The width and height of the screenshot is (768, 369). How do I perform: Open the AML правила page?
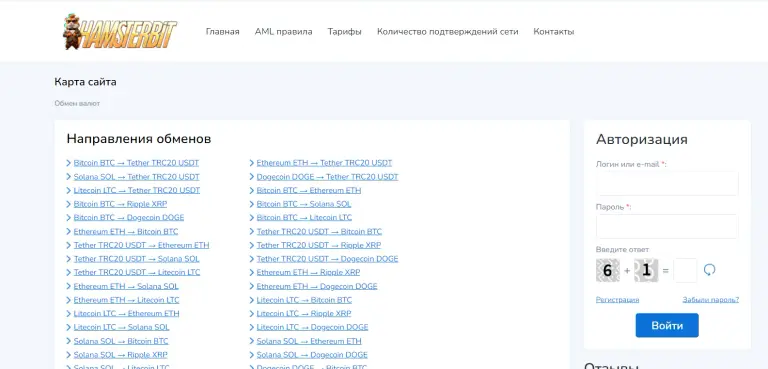[x=283, y=32]
